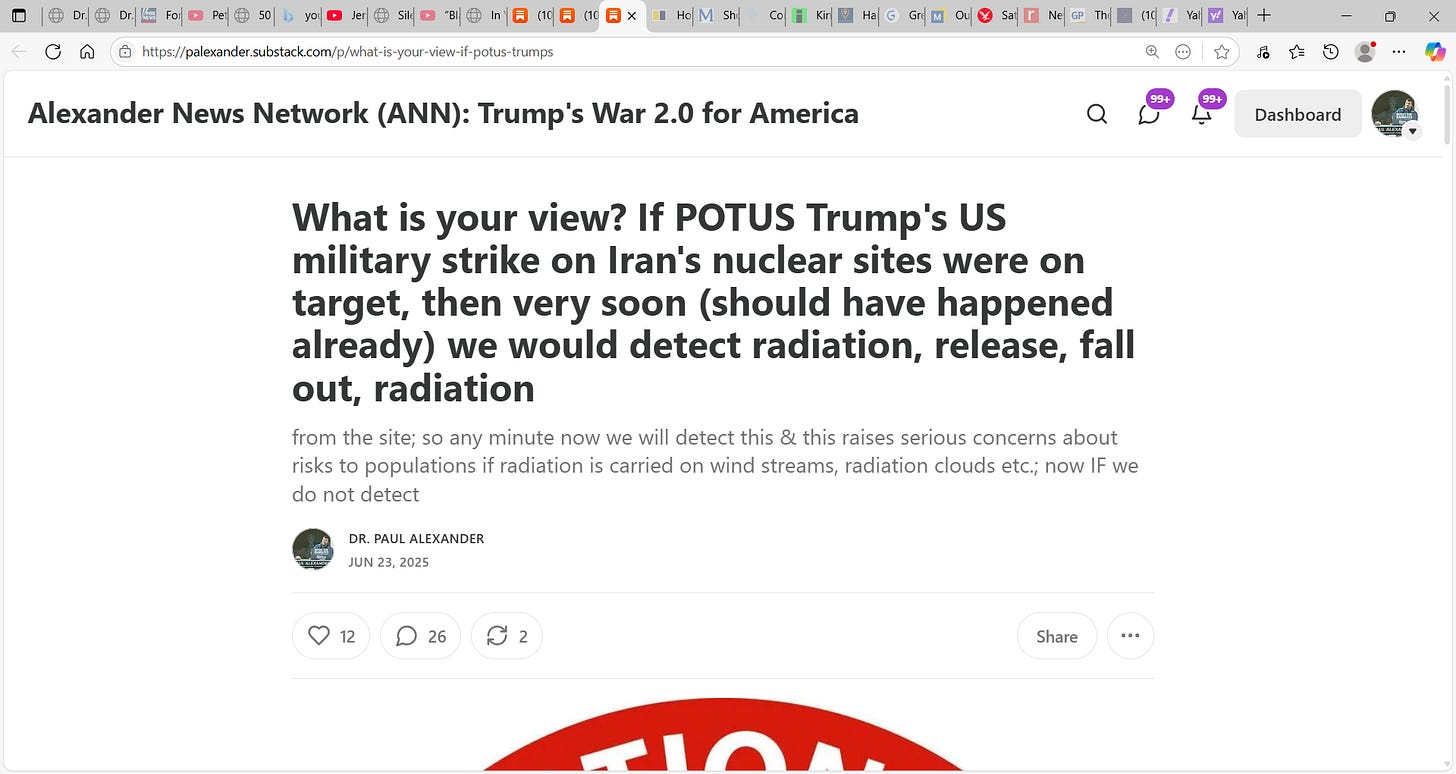Click the Dashboard button
The height and width of the screenshot is (774, 1456).
tap(1298, 114)
